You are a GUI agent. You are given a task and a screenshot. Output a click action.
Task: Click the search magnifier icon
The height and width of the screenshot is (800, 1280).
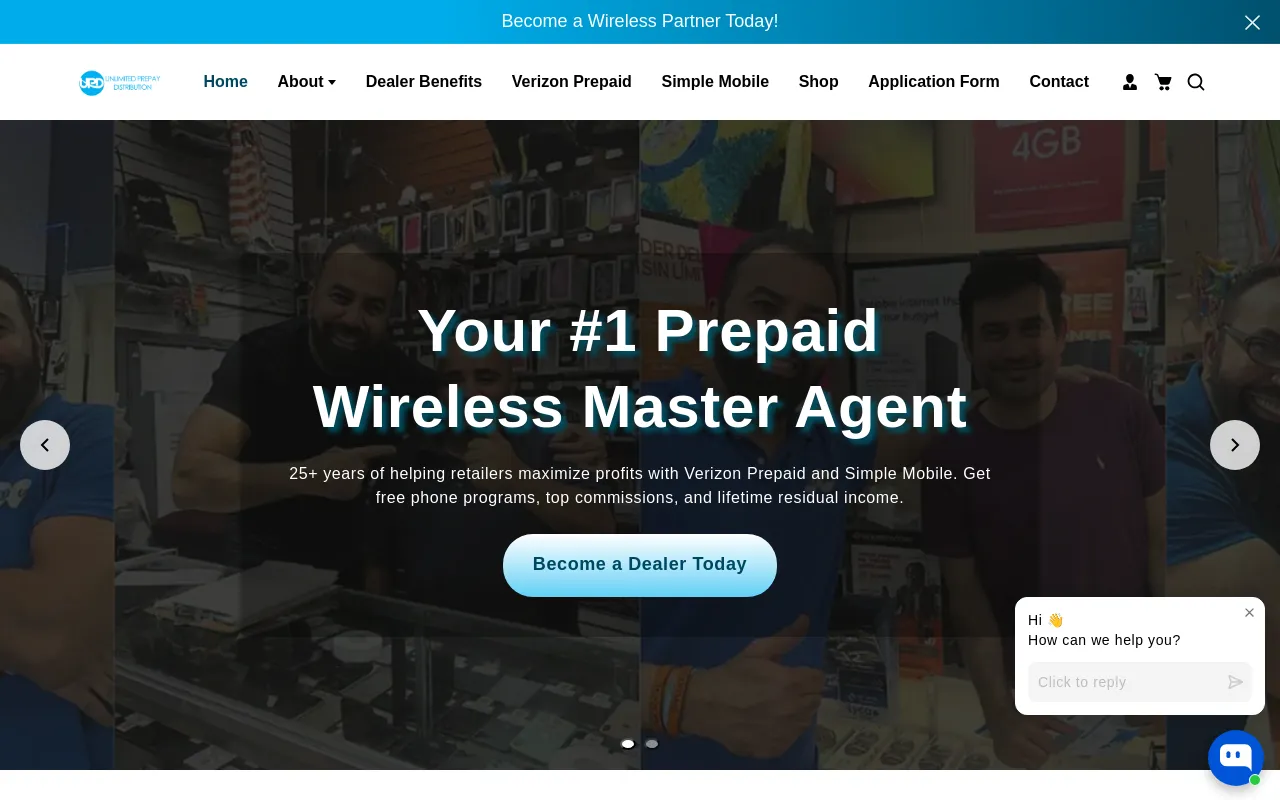(x=1196, y=82)
